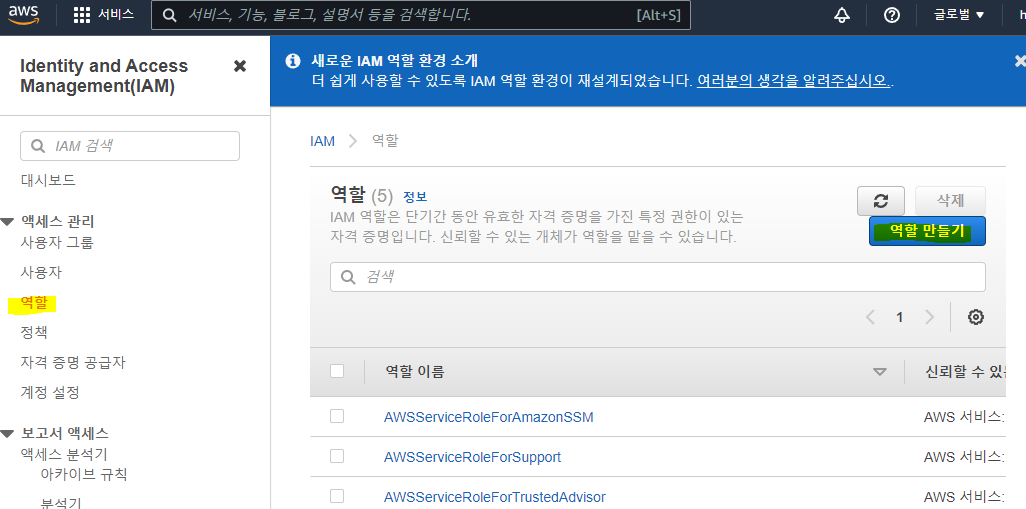
Task: Open 액세스 분석기 in the sidebar
Action: pyautogui.click(x=64, y=454)
